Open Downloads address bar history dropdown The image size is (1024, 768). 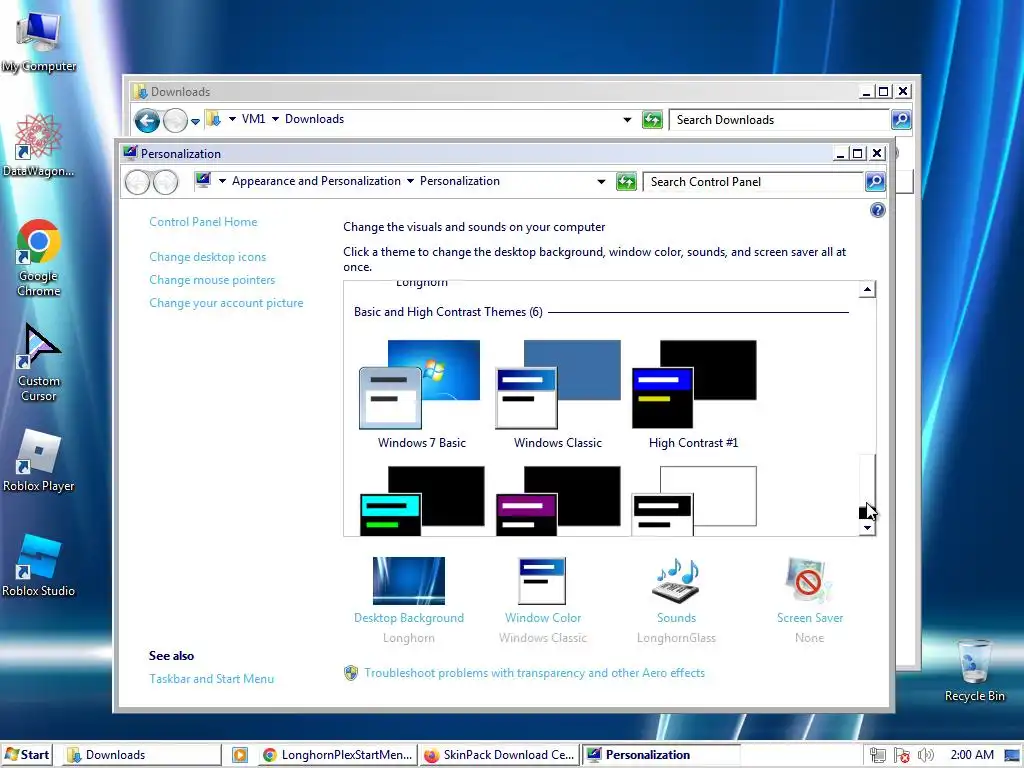pyautogui.click(x=627, y=120)
